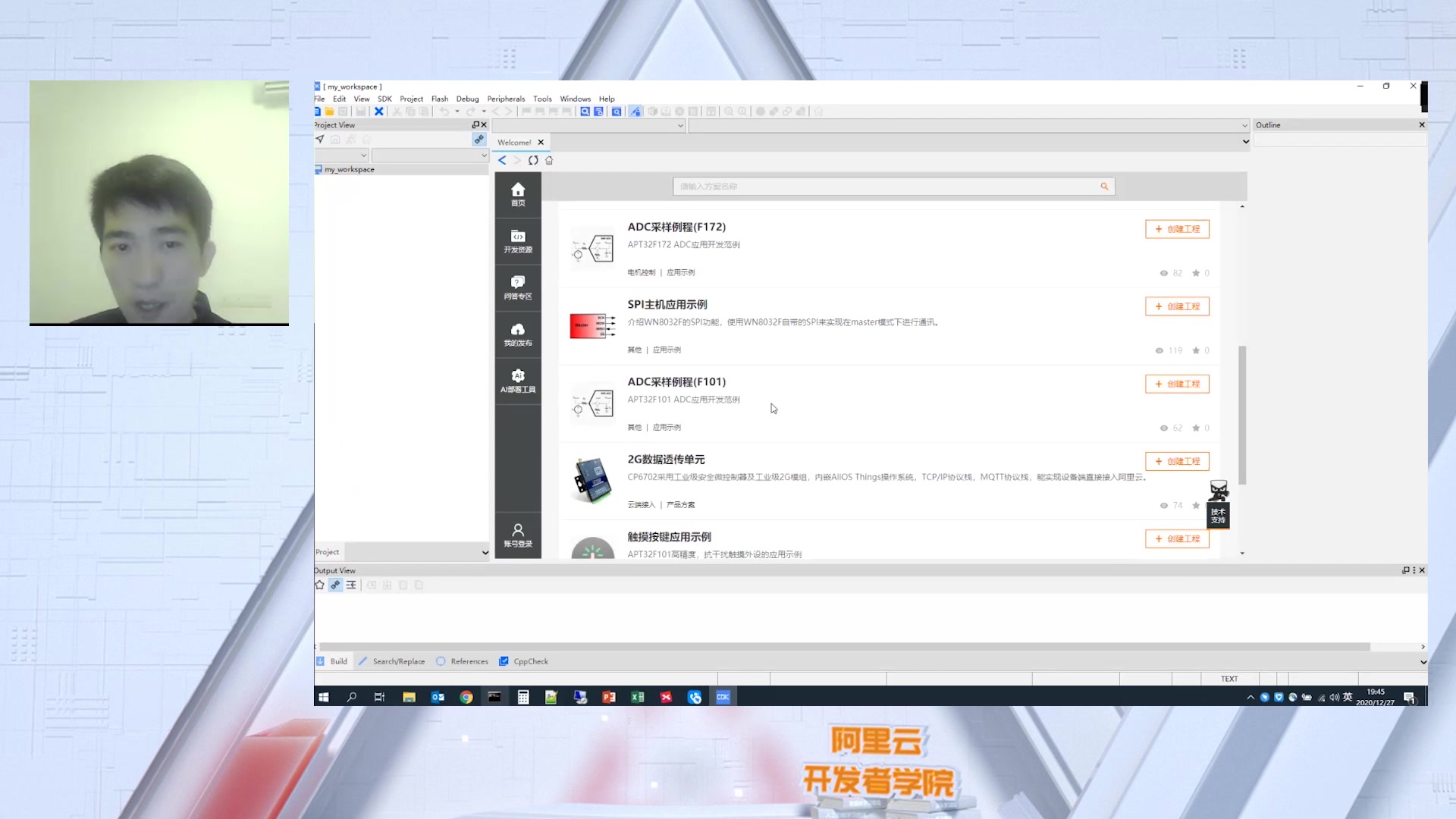Click the Welcome page vertical scrollbar thumb

click(1242, 415)
